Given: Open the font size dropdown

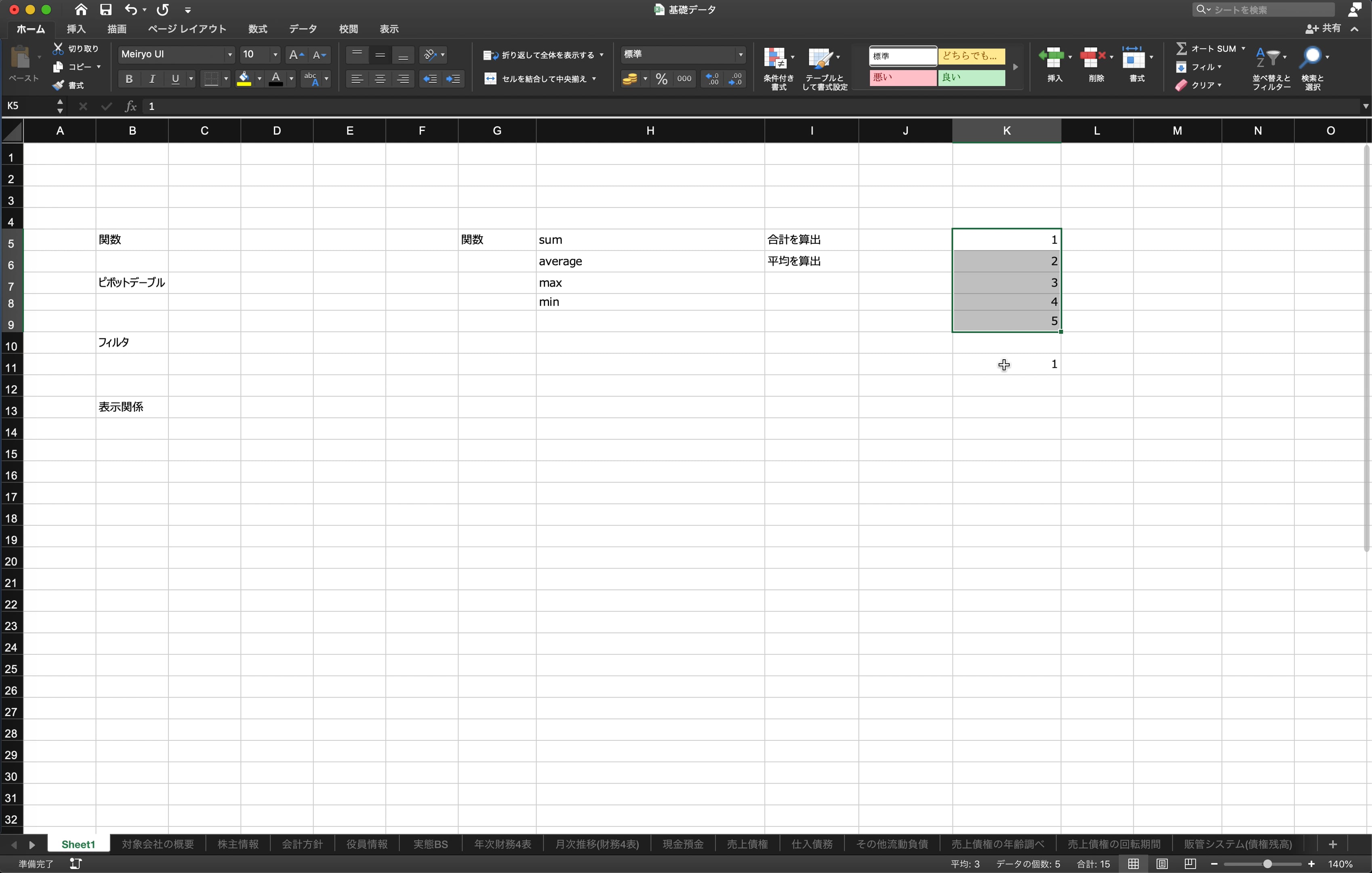Looking at the screenshot, I should (x=275, y=55).
